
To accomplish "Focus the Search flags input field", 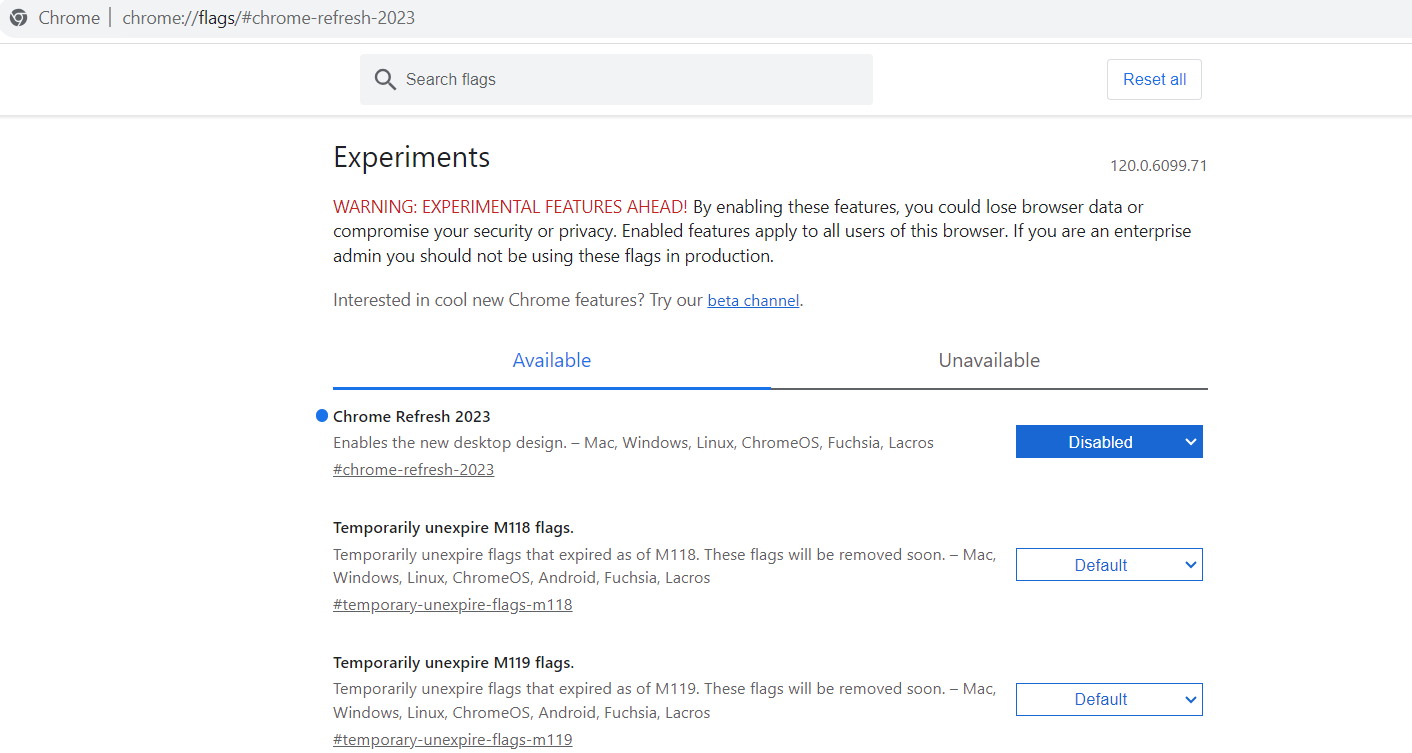I will (x=616, y=79).
